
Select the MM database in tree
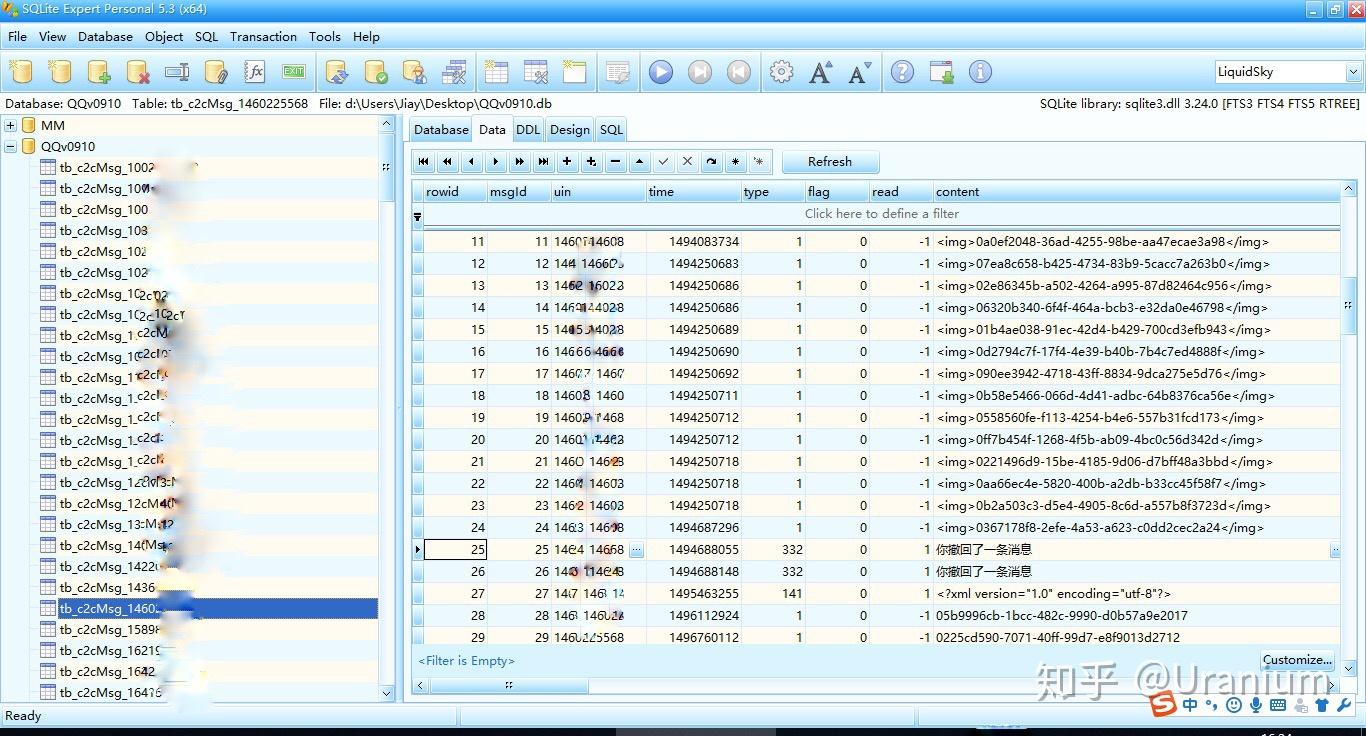point(53,125)
